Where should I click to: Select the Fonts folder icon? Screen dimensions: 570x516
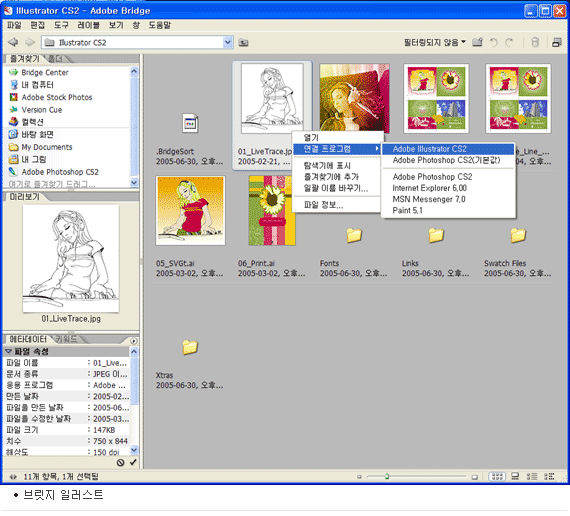[354, 235]
